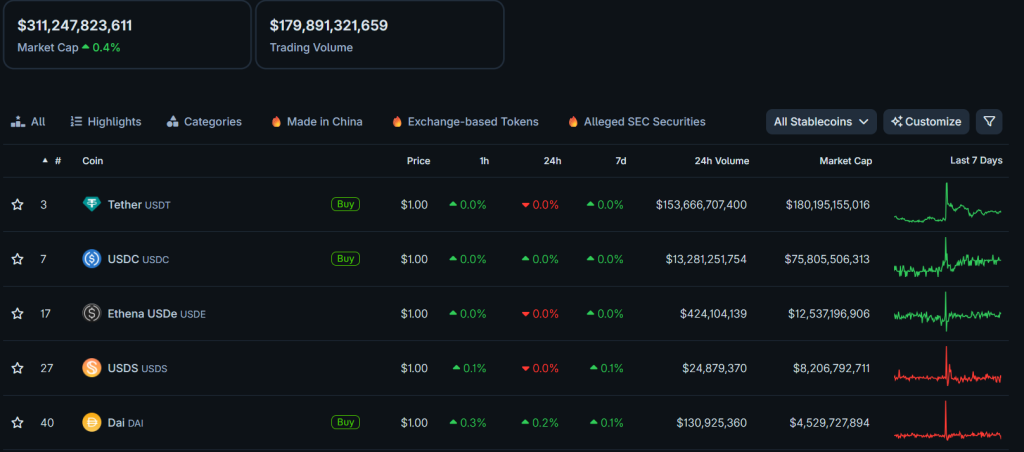Star the Dai row as favorite
This screenshot has width=1024, height=452.
(17, 422)
